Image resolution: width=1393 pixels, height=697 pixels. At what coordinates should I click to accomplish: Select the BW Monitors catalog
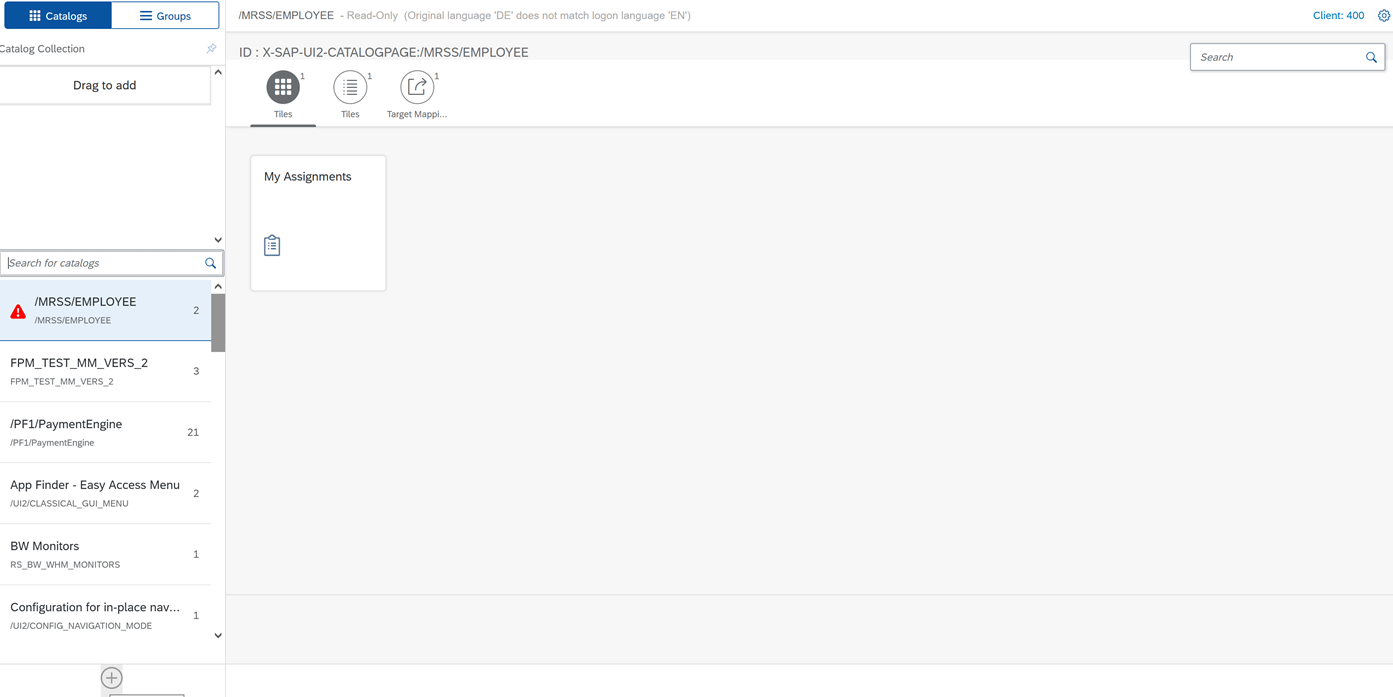coord(105,554)
